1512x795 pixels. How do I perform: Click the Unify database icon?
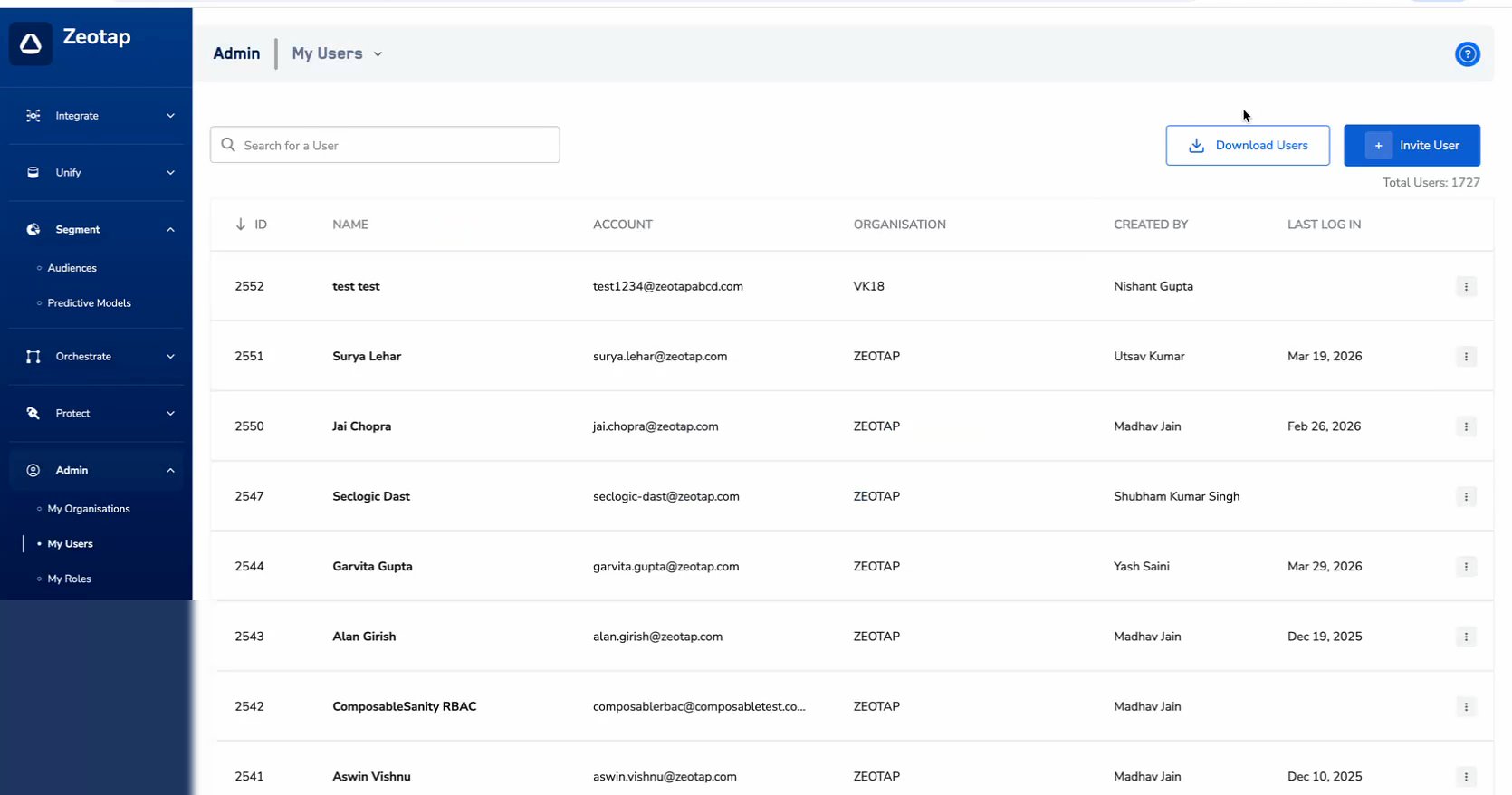coord(33,172)
